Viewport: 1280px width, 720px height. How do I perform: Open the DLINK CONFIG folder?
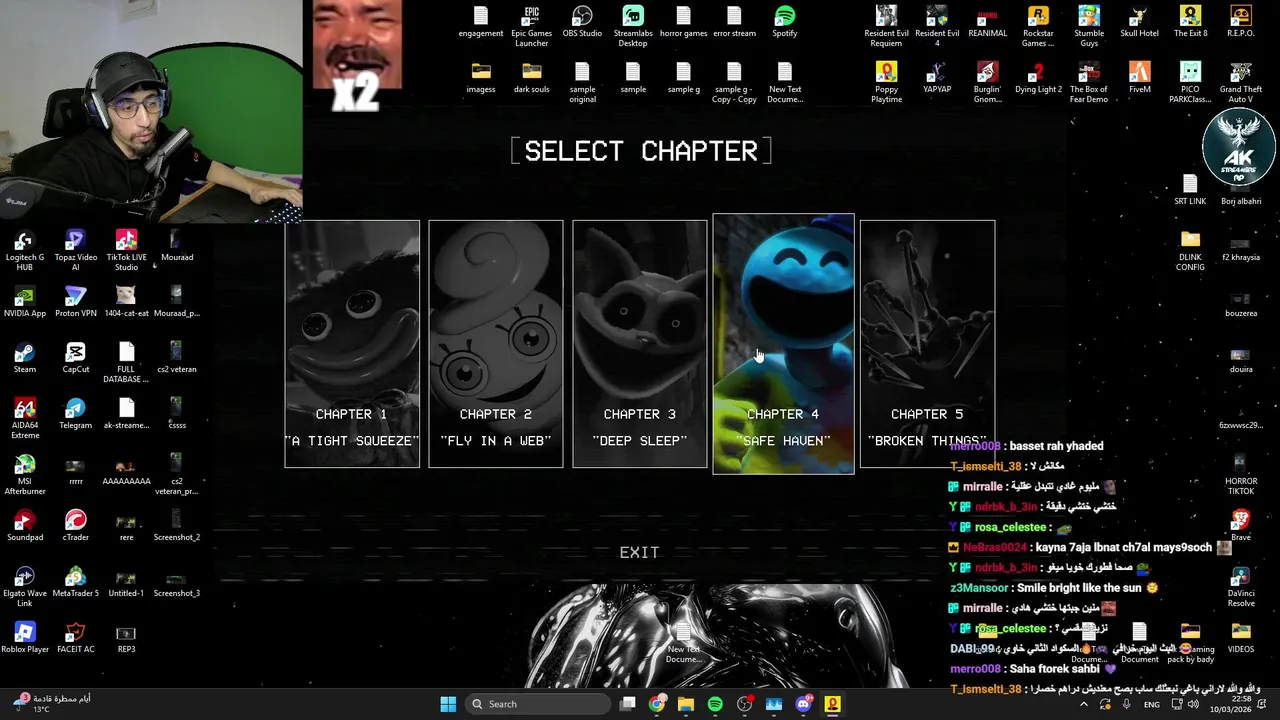[x=1190, y=250]
